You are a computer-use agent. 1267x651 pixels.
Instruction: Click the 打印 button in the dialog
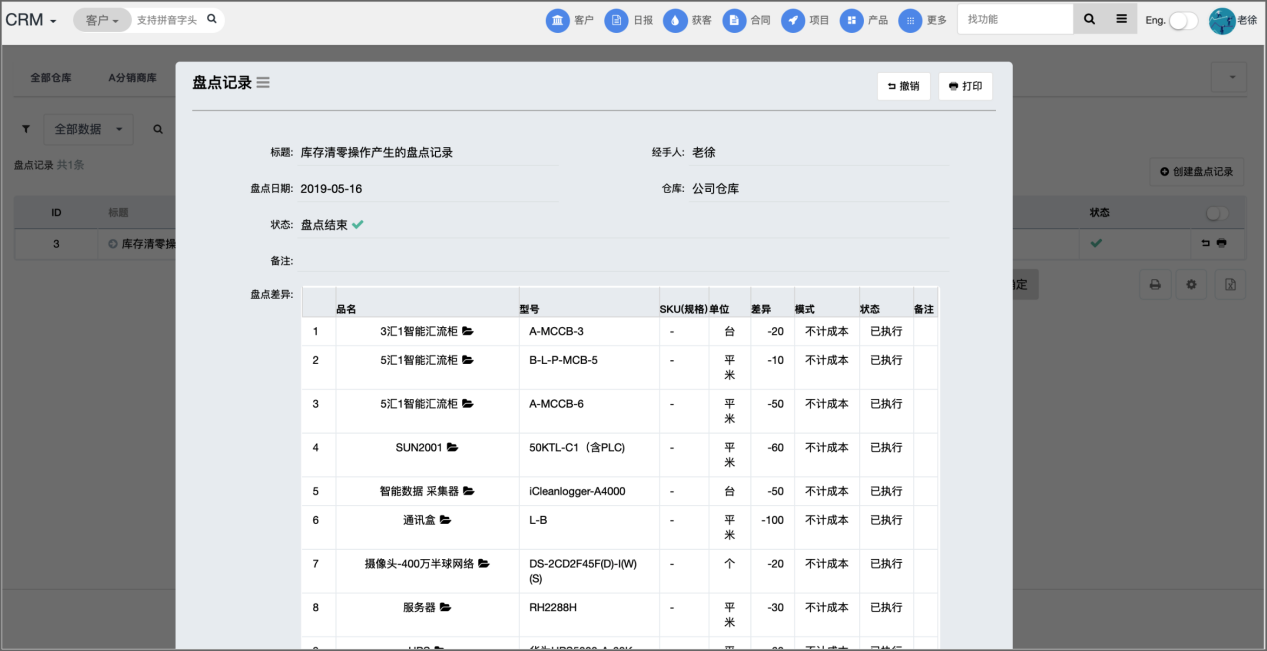click(x=965, y=86)
